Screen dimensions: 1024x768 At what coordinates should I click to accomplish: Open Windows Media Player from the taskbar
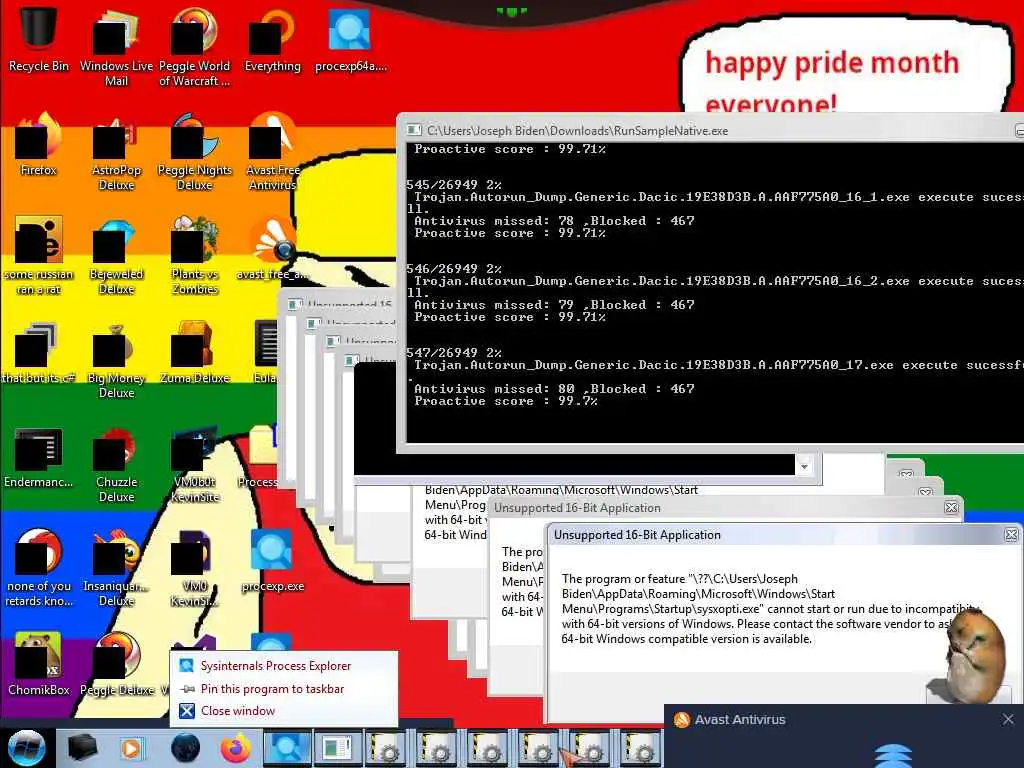coord(131,748)
